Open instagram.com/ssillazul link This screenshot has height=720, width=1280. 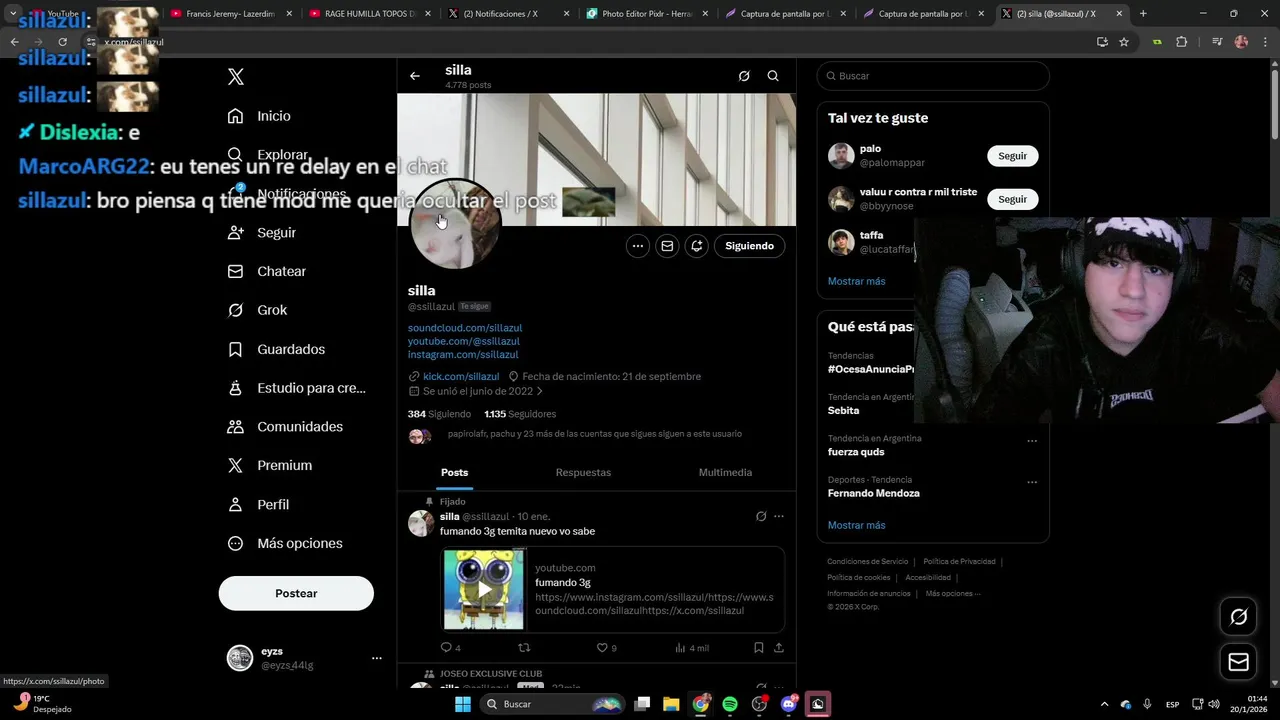463,354
